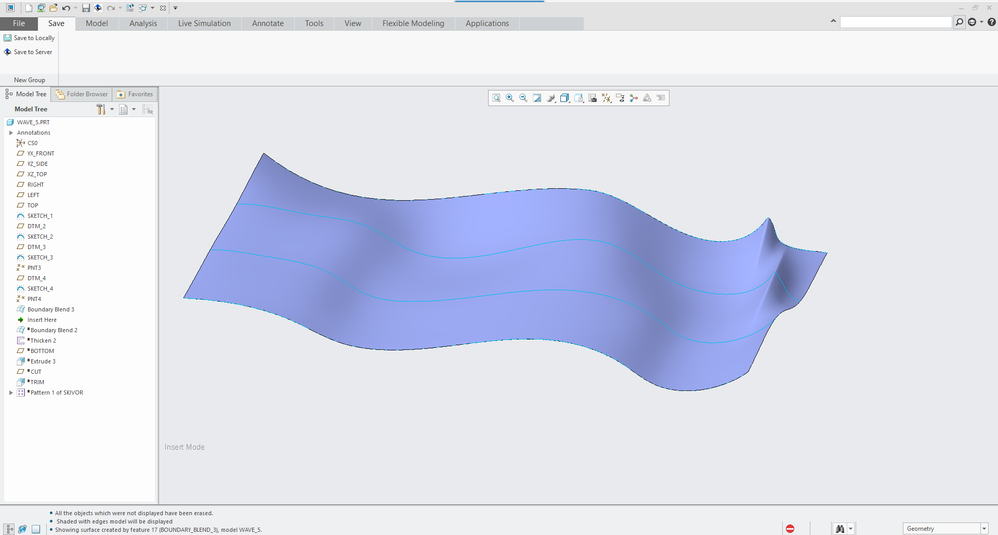This screenshot has width=998, height=535.
Task: Open the Display Style cube icon
Action: coord(565,98)
